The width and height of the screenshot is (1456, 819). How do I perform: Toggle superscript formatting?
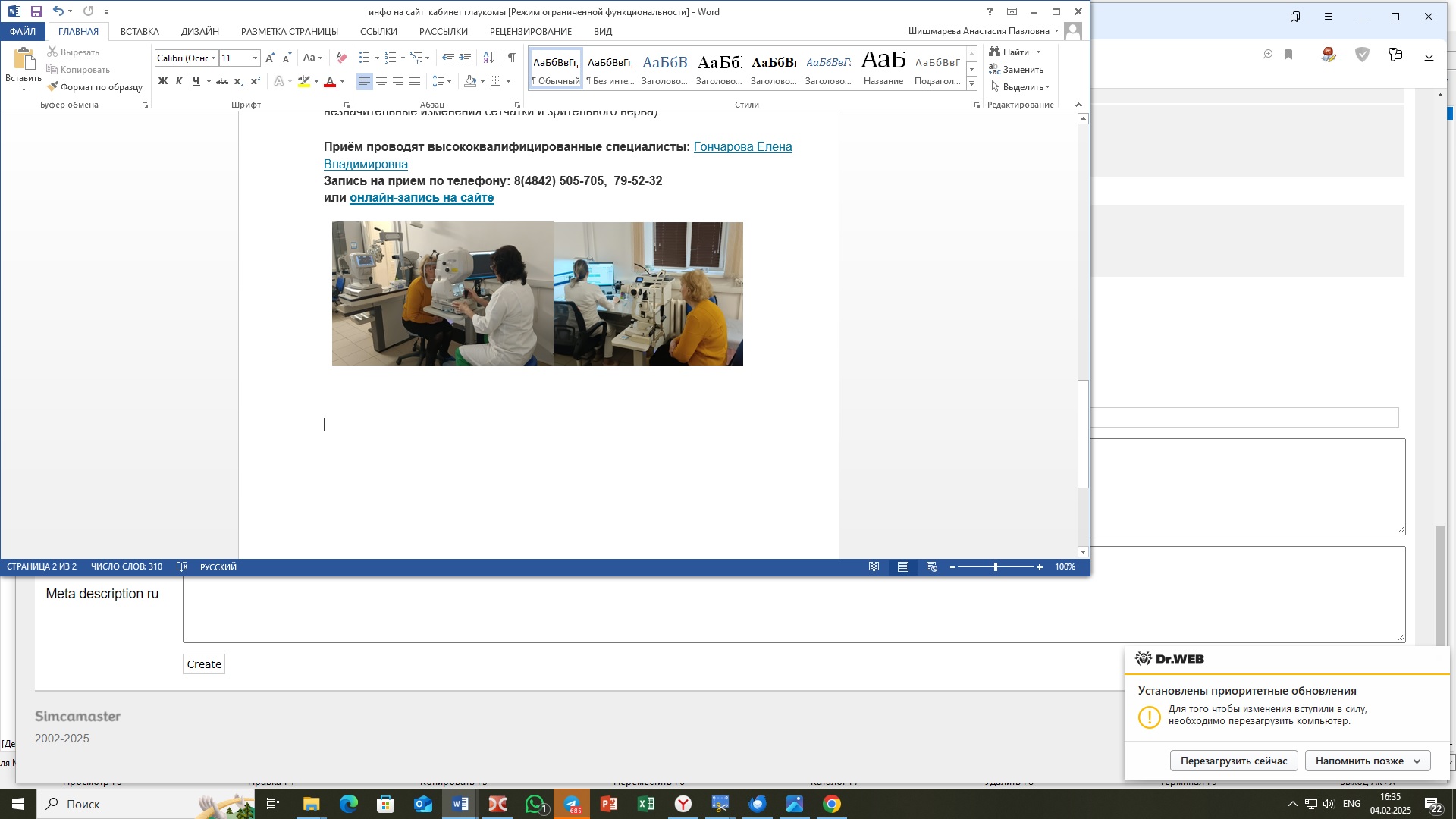[x=256, y=81]
